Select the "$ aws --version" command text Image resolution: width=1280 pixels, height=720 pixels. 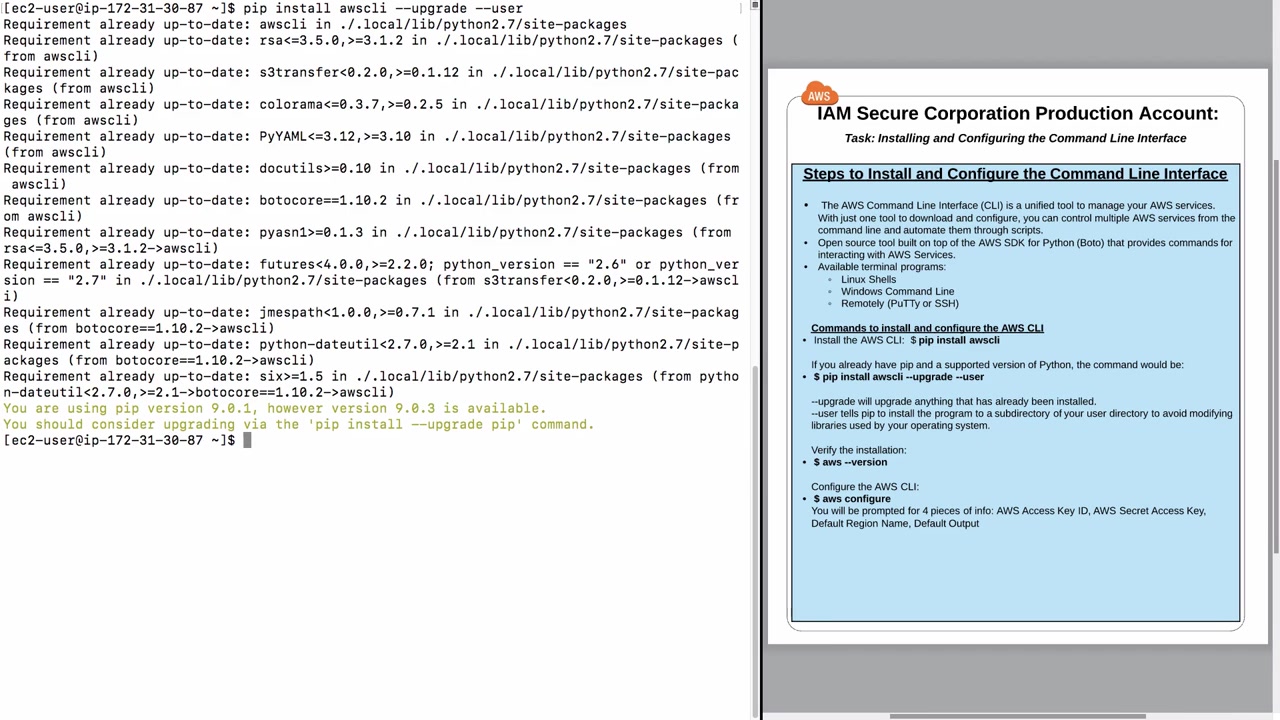coord(850,462)
